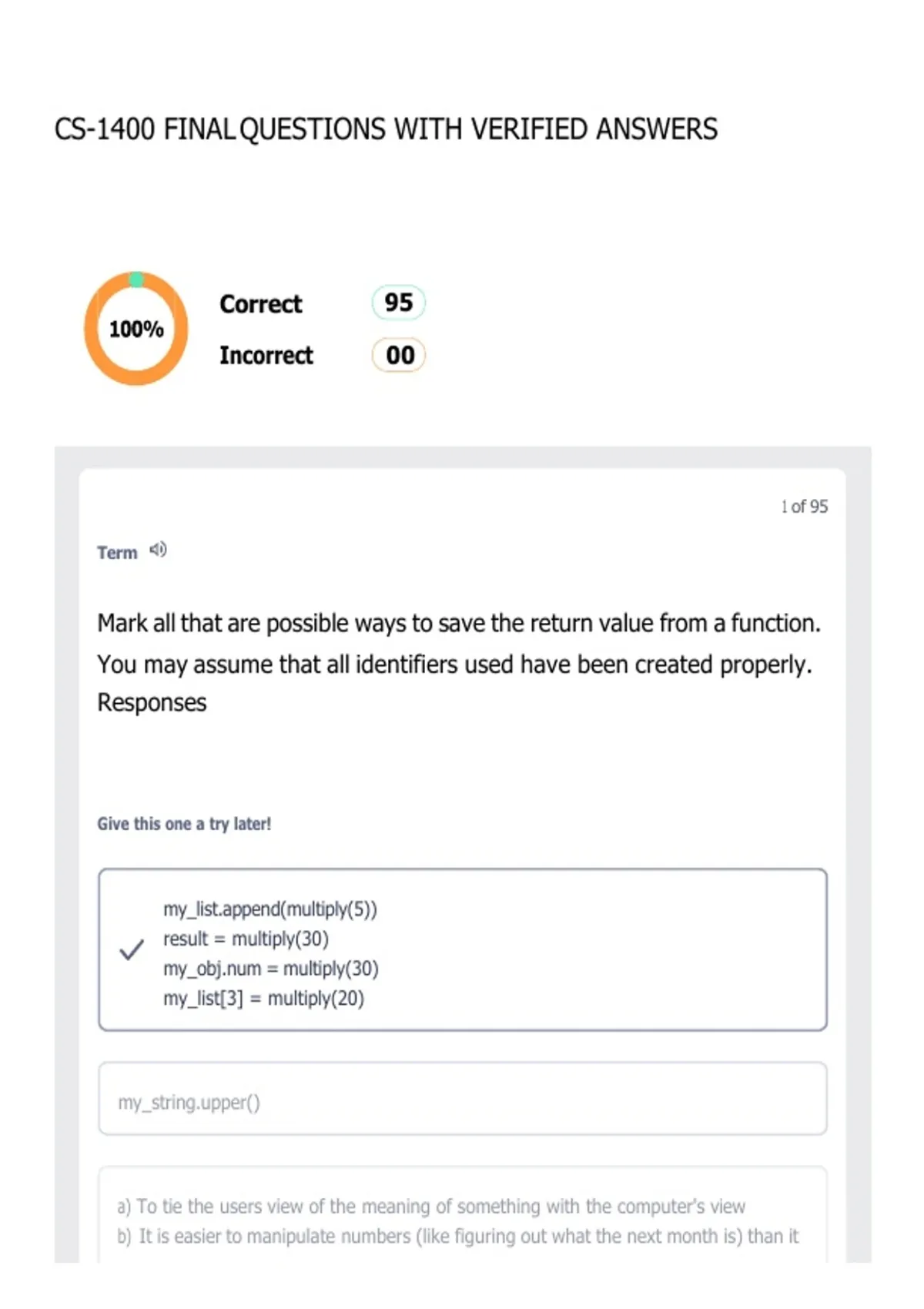Click the 'Responses' text under the question
924x1309 pixels.
[152, 703]
